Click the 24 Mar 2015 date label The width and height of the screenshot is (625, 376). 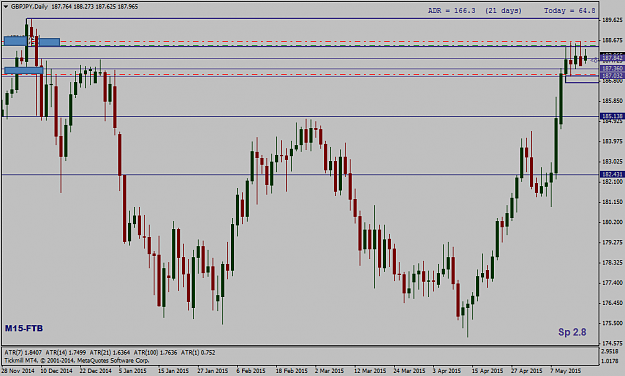click(x=409, y=371)
